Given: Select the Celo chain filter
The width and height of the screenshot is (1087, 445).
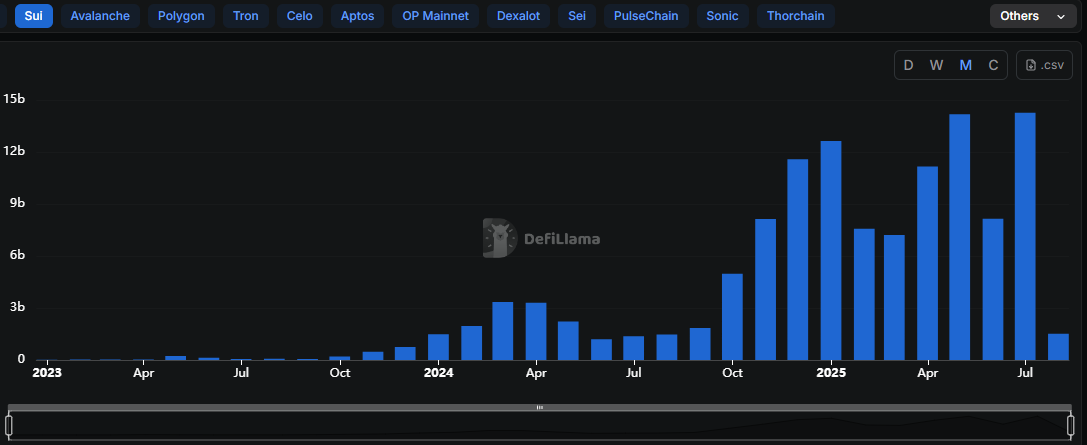Looking at the screenshot, I should click(x=299, y=16).
